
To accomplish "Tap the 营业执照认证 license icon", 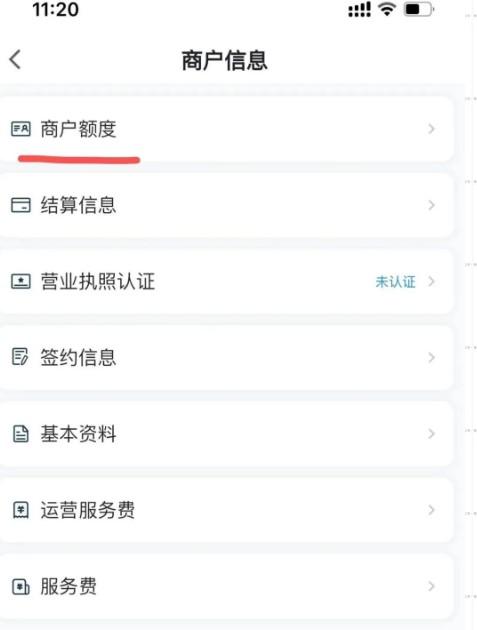I will pyautogui.click(x=20, y=281).
